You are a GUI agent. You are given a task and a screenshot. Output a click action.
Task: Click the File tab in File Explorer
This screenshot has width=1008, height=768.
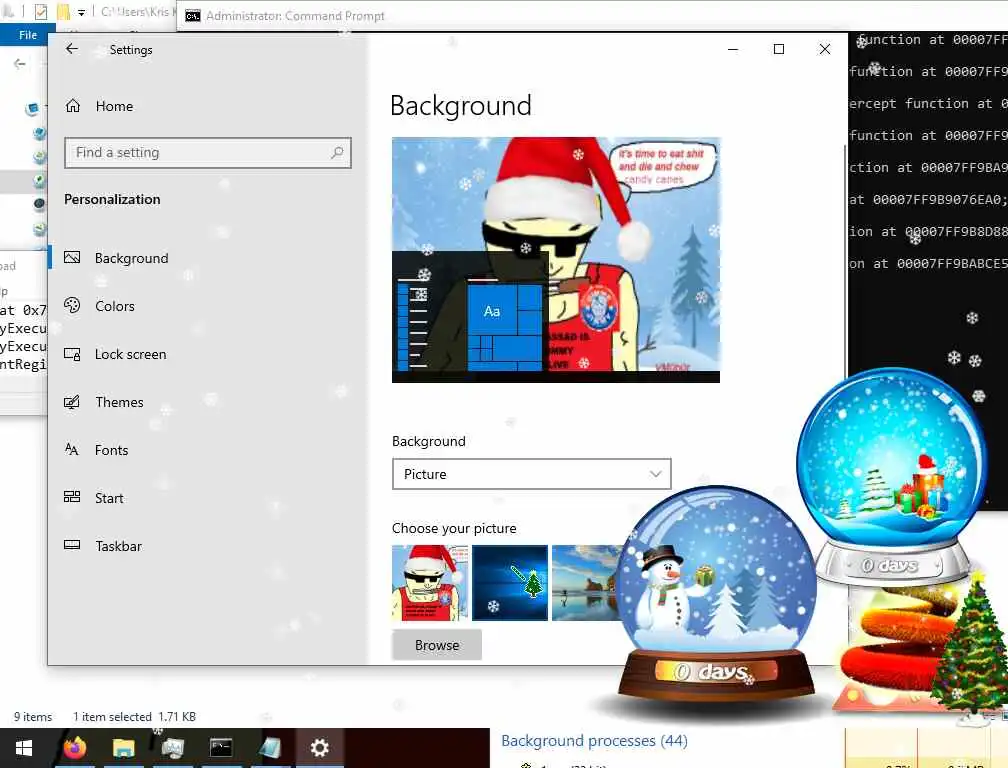pos(28,35)
